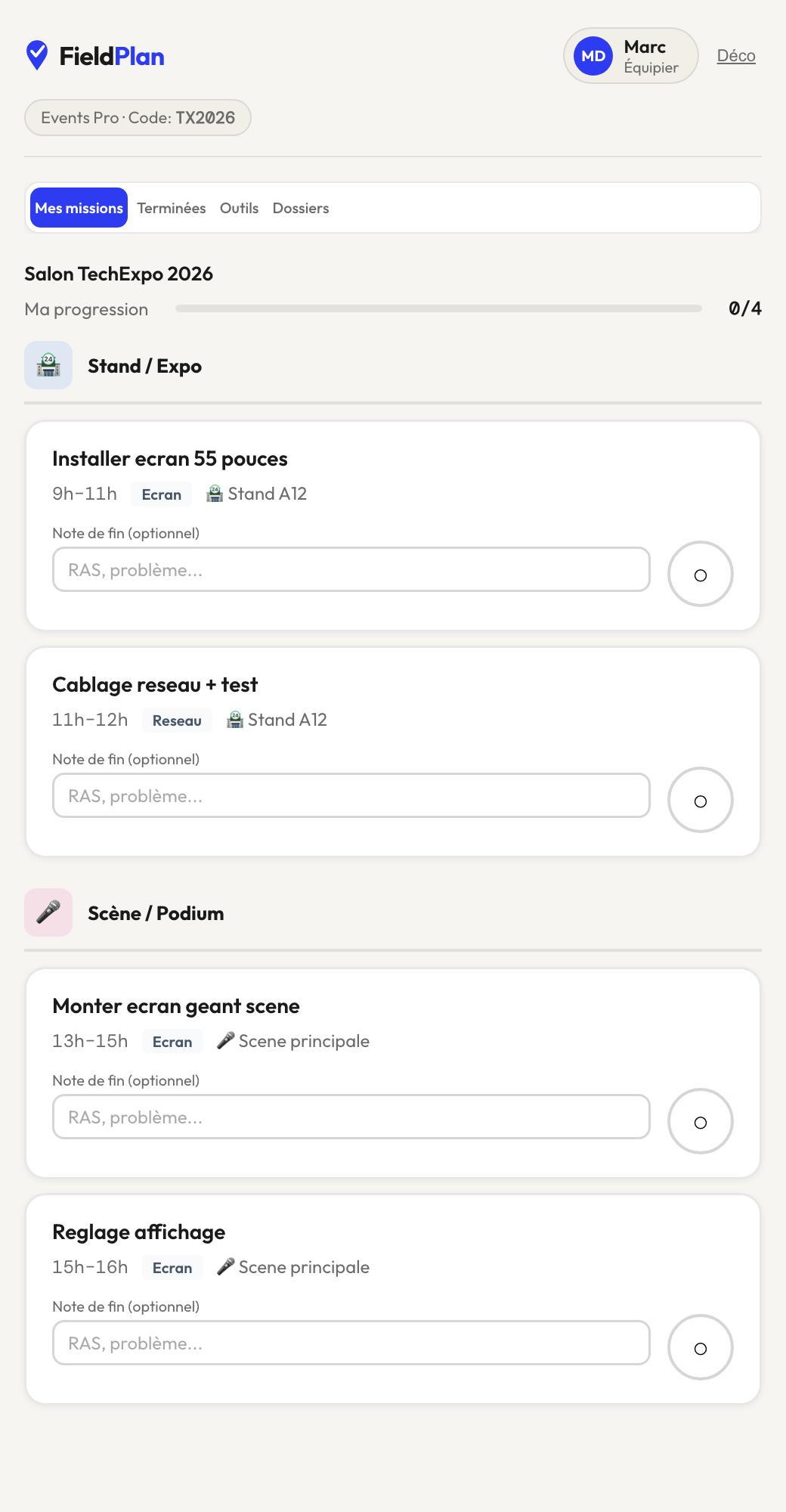The width and height of the screenshot is (786, 1512).
Task: Open the Dossiers tab
Action: click(301, 208)
